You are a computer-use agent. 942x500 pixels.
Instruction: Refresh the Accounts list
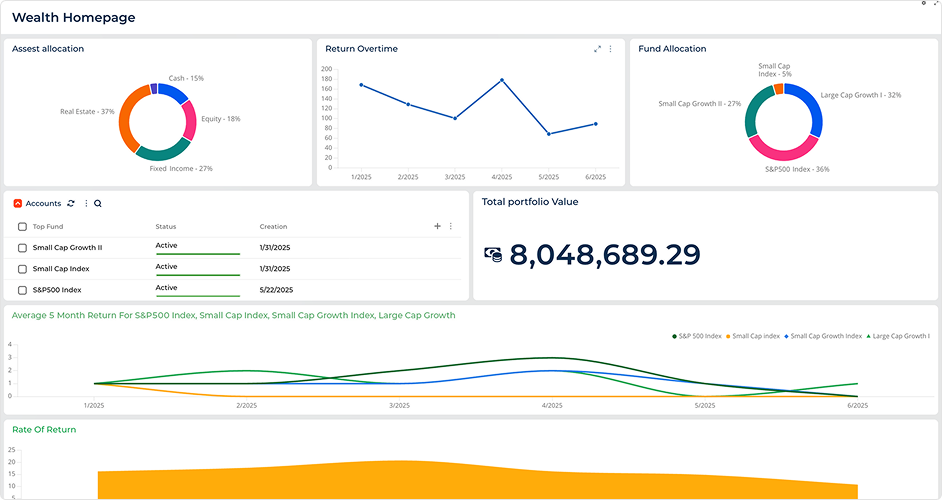coord(71,203)
